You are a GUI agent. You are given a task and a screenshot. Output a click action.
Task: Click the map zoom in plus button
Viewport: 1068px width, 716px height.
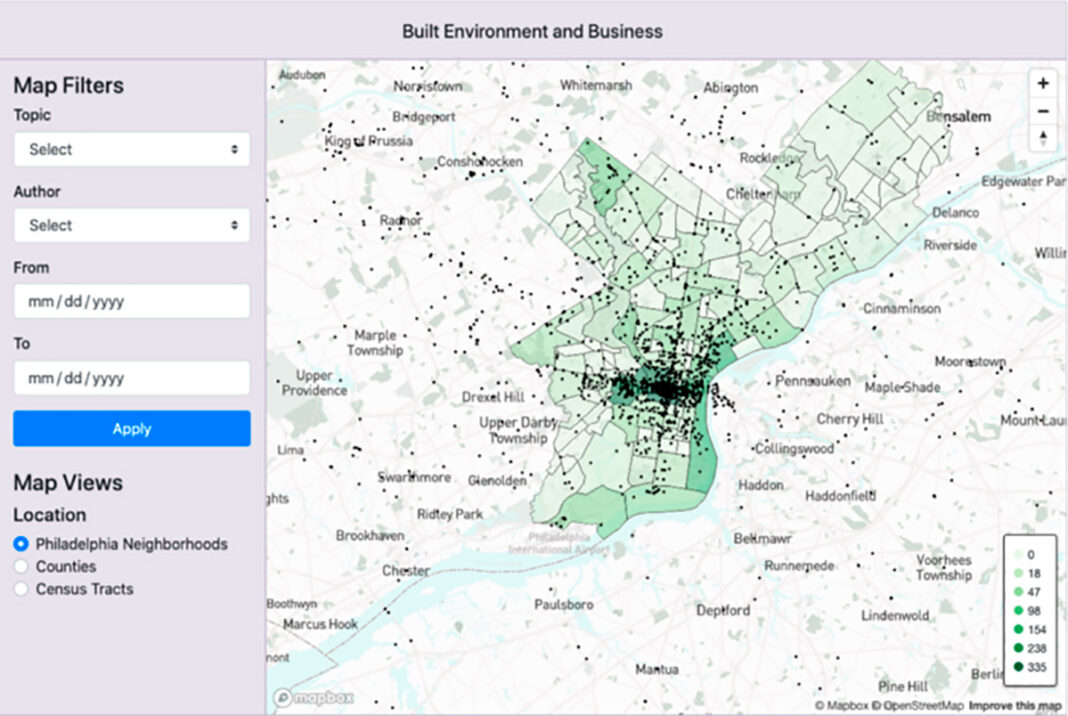(1043, 84)
